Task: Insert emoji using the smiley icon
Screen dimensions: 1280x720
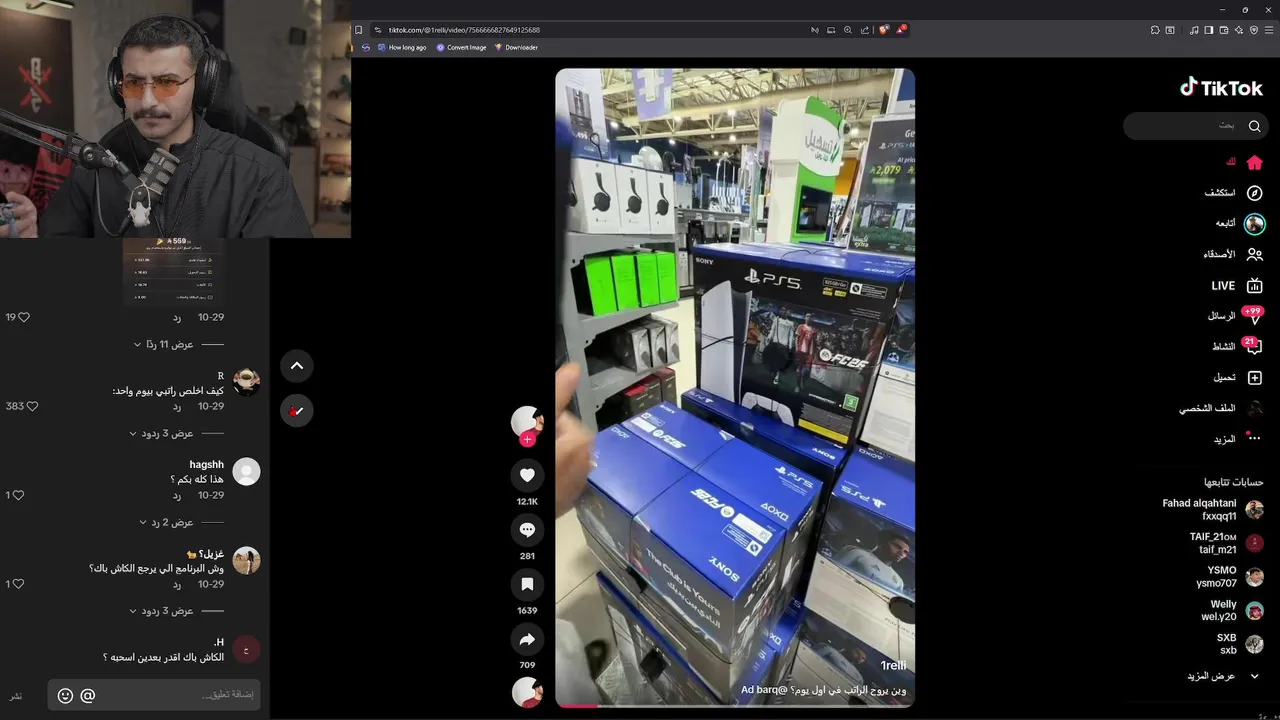Action: [x=65, y=695]
